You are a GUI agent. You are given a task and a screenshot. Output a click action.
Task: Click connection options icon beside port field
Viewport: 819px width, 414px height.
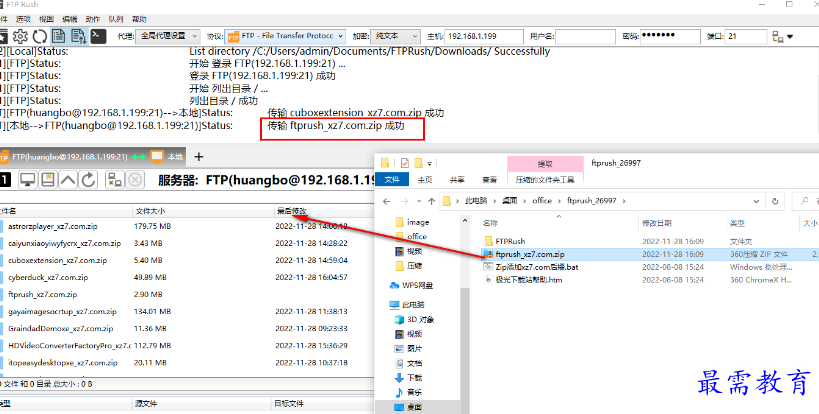click(x=777, y=37)
